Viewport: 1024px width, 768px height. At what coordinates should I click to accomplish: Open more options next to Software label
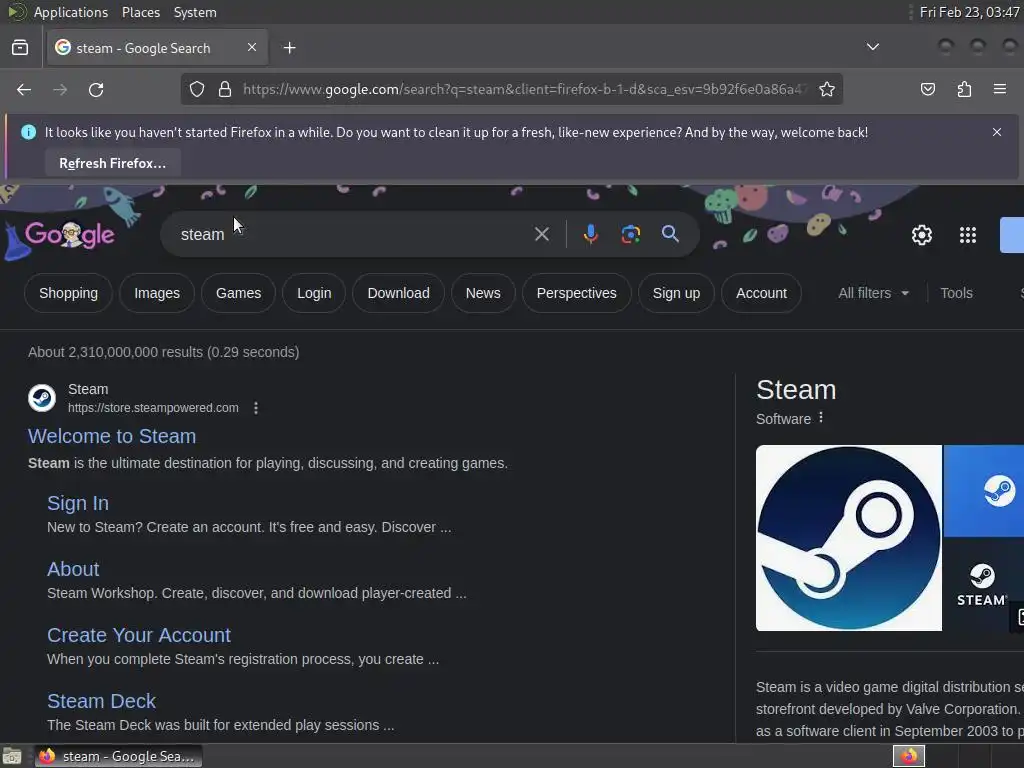click(821, 417)
